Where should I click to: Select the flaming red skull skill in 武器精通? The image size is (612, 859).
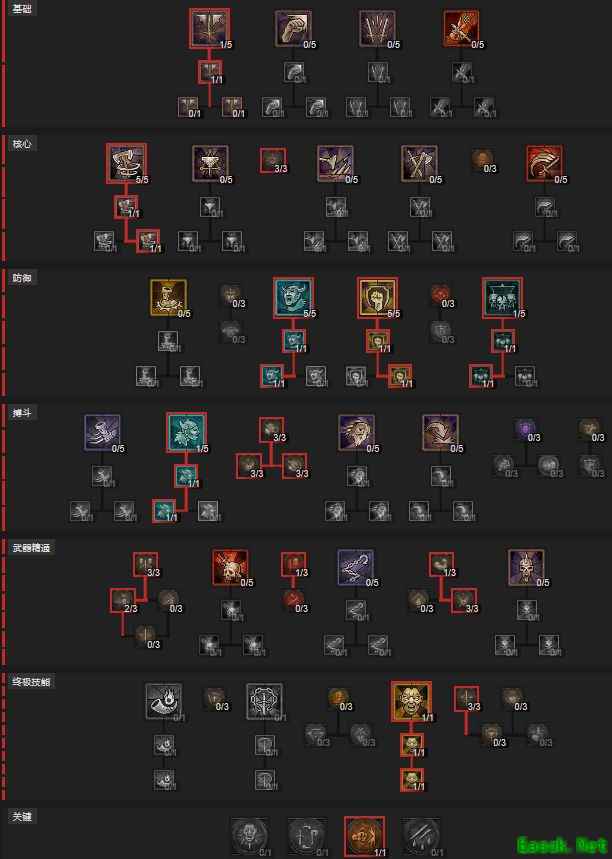point(231,567)
